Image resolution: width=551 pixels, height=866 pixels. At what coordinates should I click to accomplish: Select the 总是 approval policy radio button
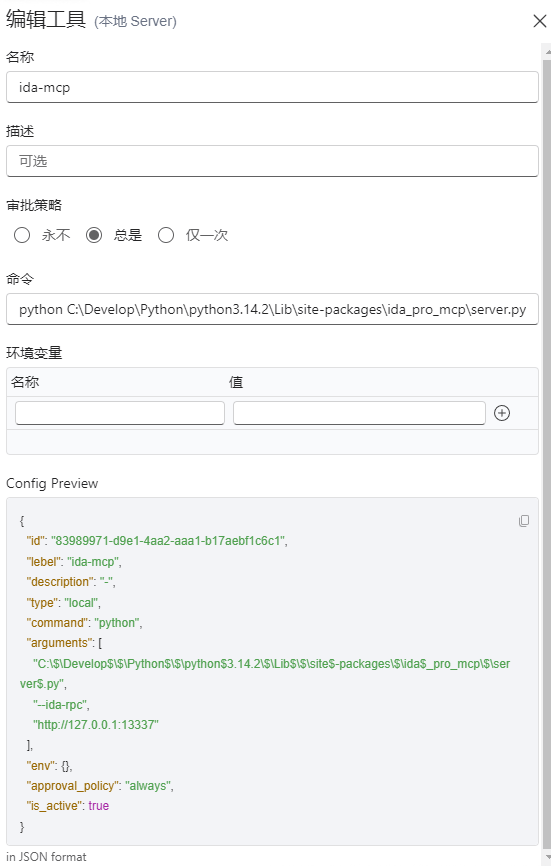pyautogui.click(x=94, y=235)
